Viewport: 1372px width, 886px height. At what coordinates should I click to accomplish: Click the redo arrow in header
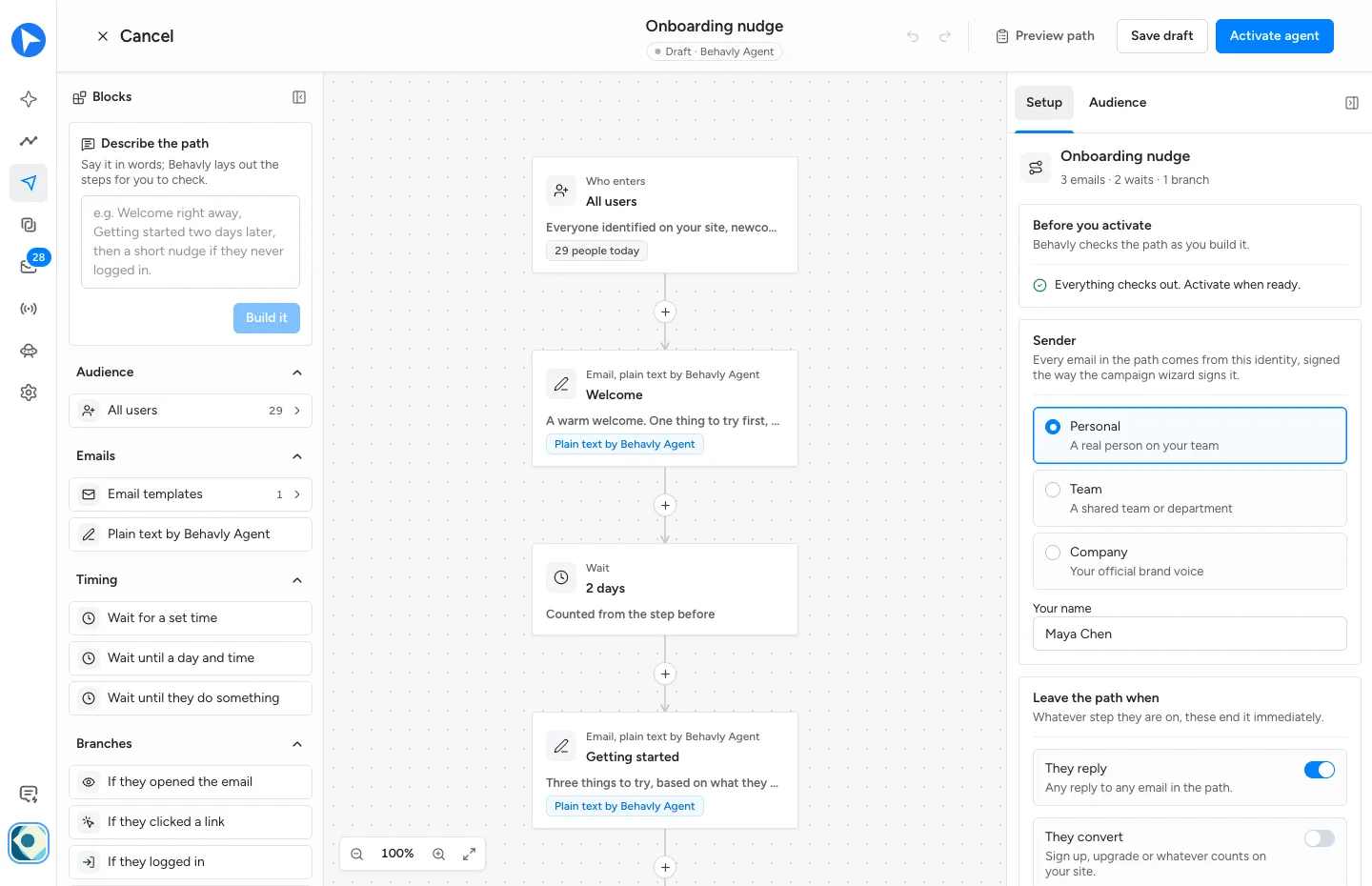click(x=945, y=36)
